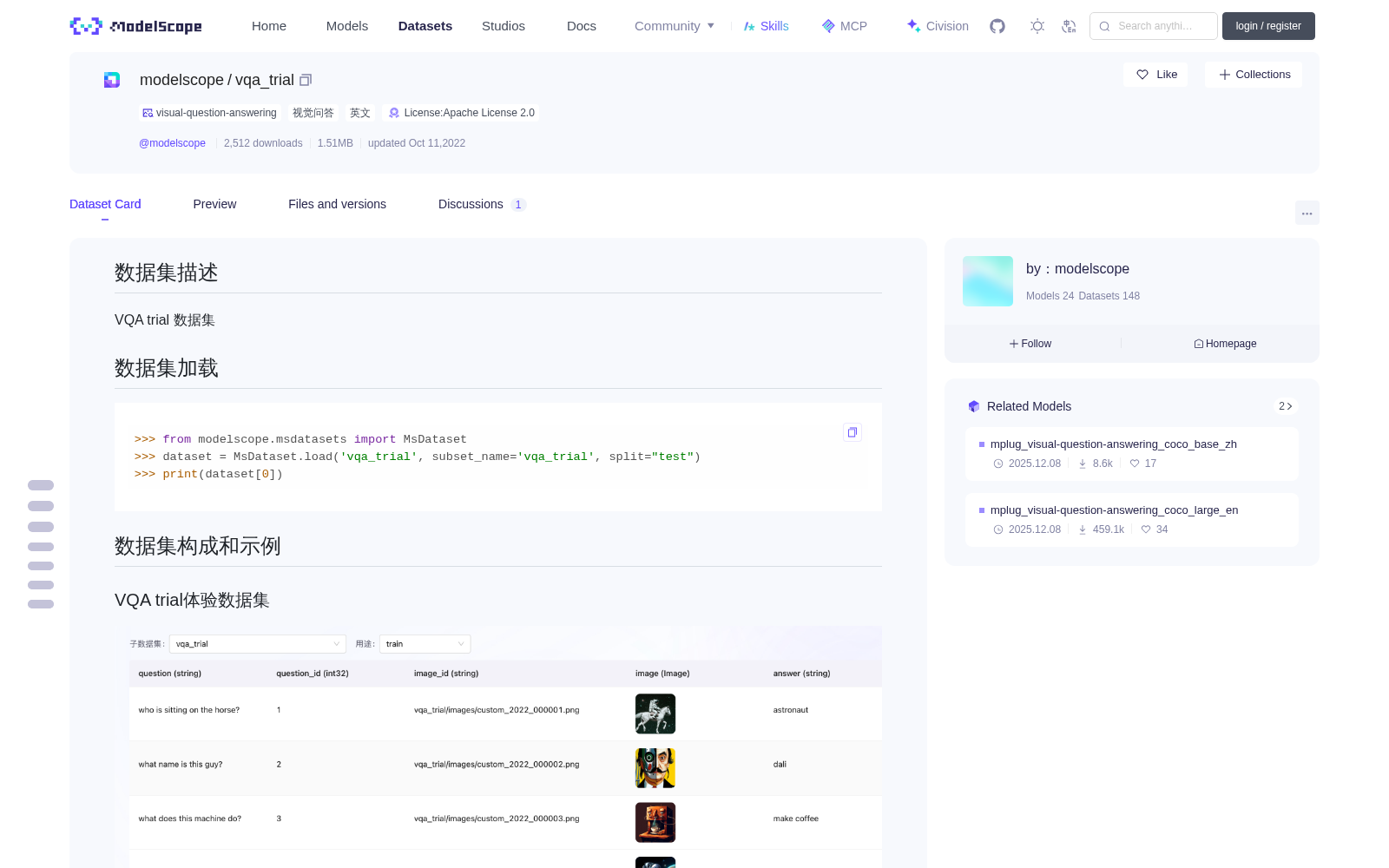Image resolution: width=1389 pixels, height=868 pixels.
Task: Follow the modelscope organization
Action: 1030,344
